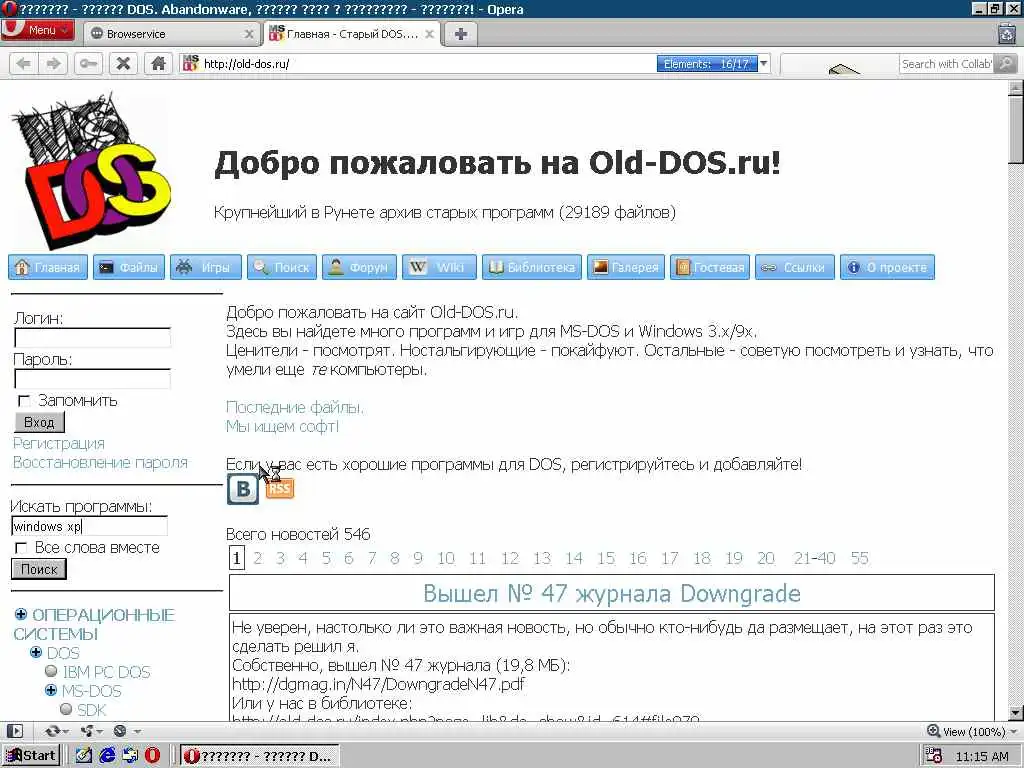The width and height of the screenshot is (1024, 768).
Task: Switch to Главная - Старый DOS tab
Action: tap(351, 34)
